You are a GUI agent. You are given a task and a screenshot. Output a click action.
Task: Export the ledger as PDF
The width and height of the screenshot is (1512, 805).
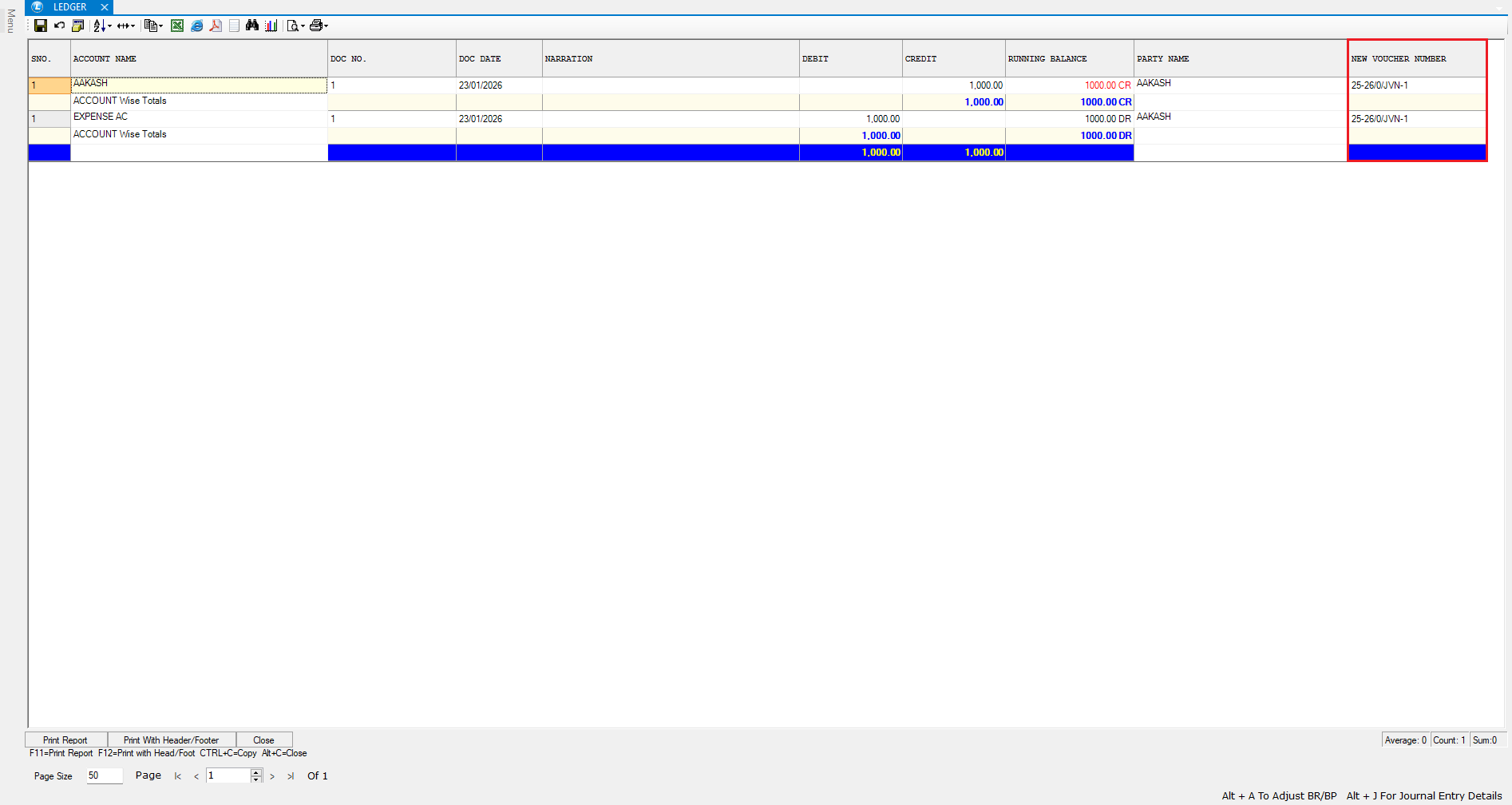click(x=216, y=26)
